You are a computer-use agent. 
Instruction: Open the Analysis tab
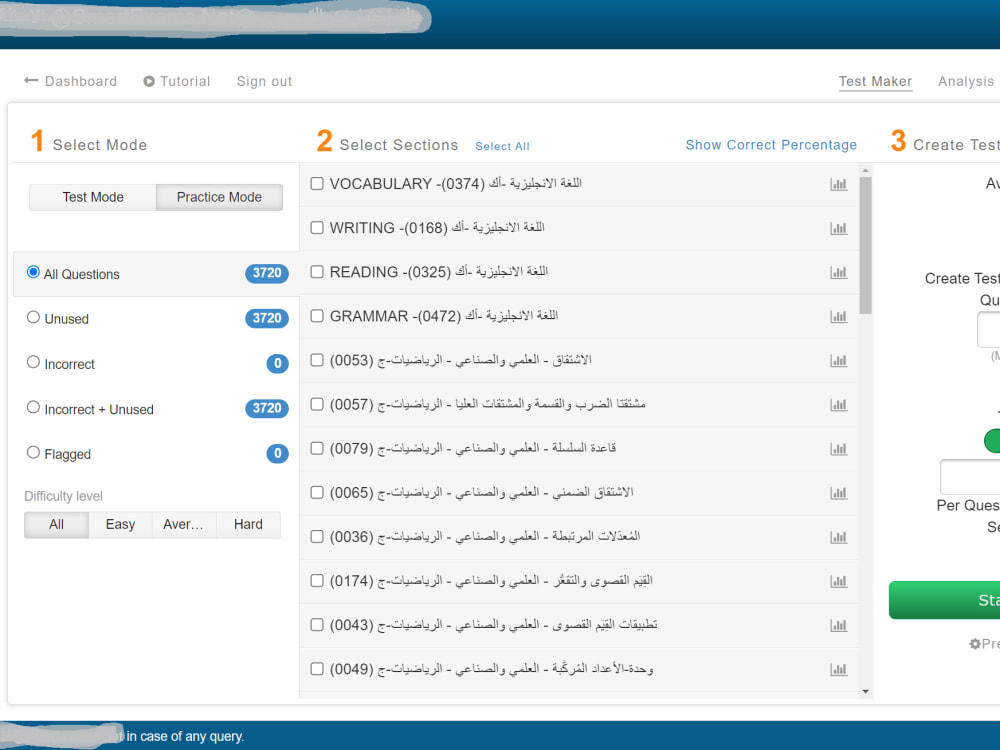click(x=966, y=81)
